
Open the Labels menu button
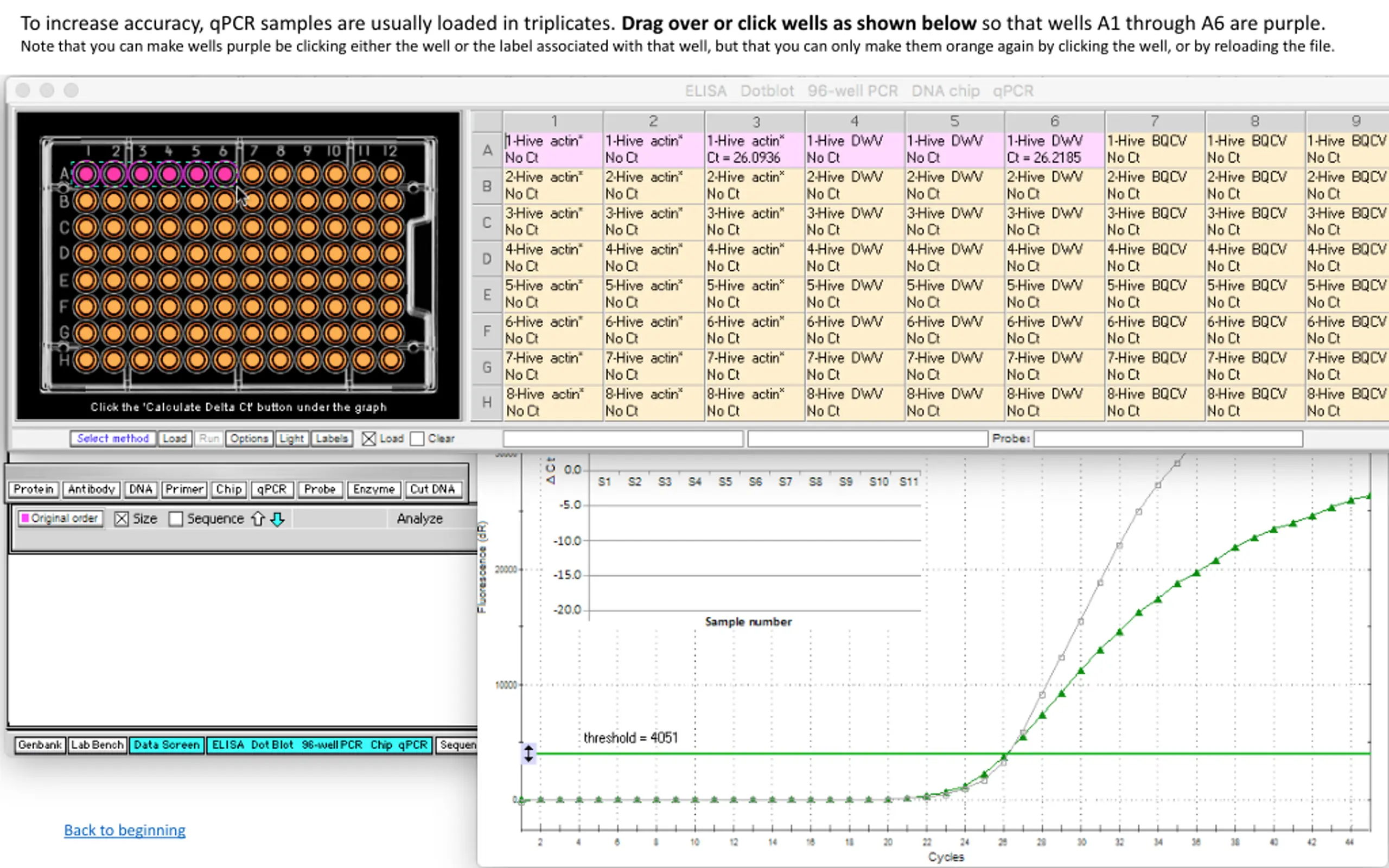tap(331, 438)
